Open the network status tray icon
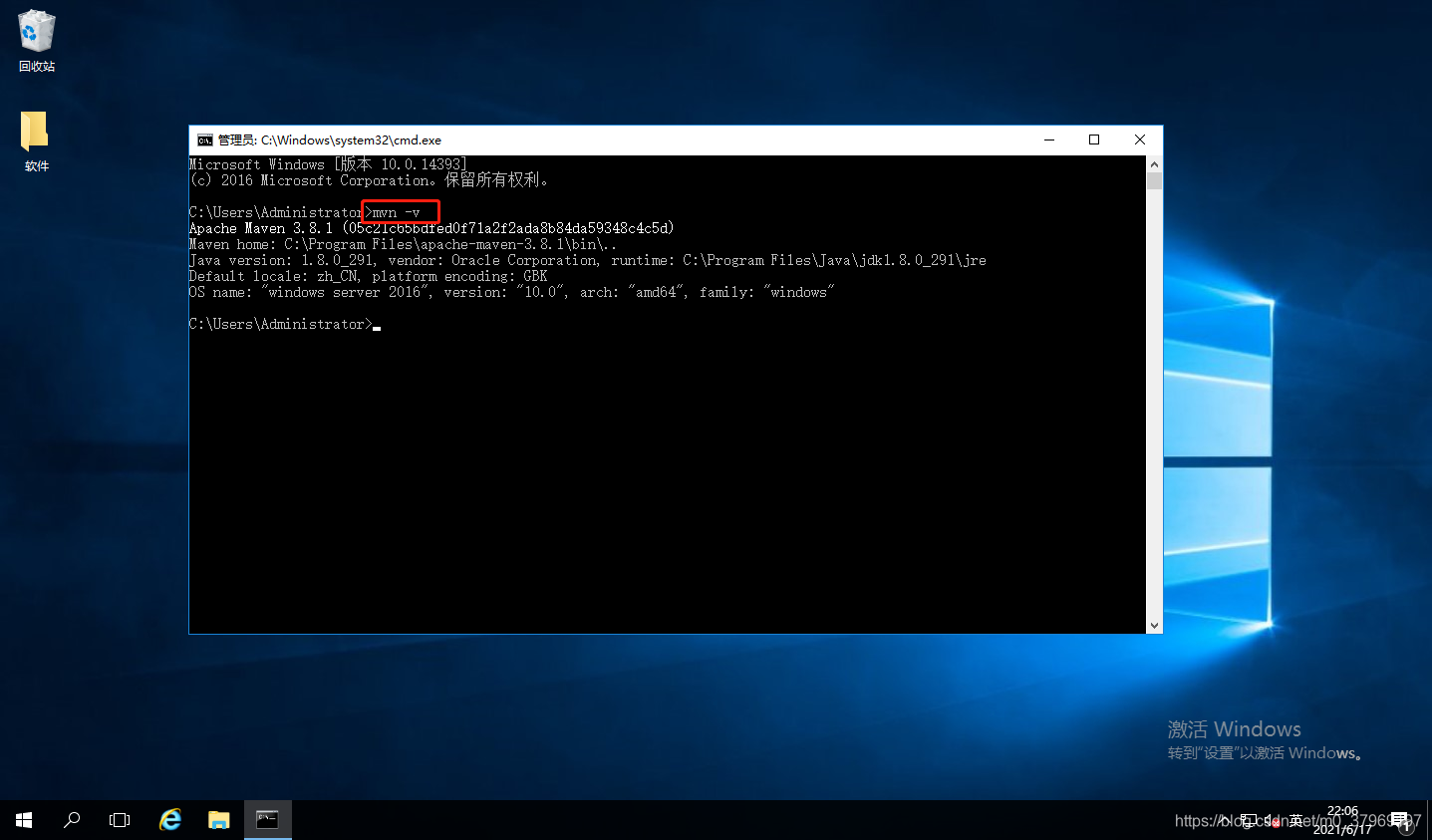 pos(1249,821)
